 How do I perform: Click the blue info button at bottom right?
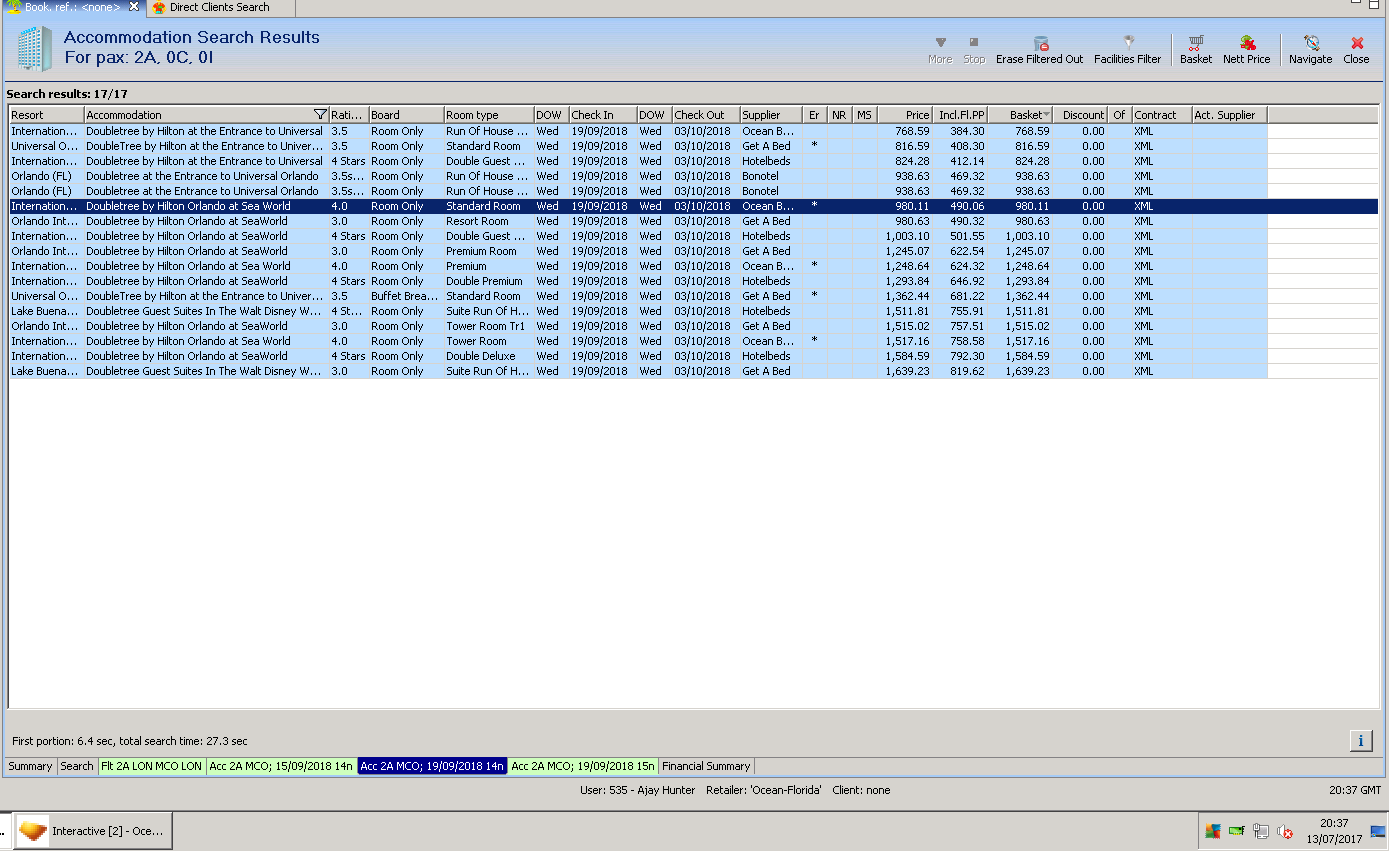point(1360,740)
